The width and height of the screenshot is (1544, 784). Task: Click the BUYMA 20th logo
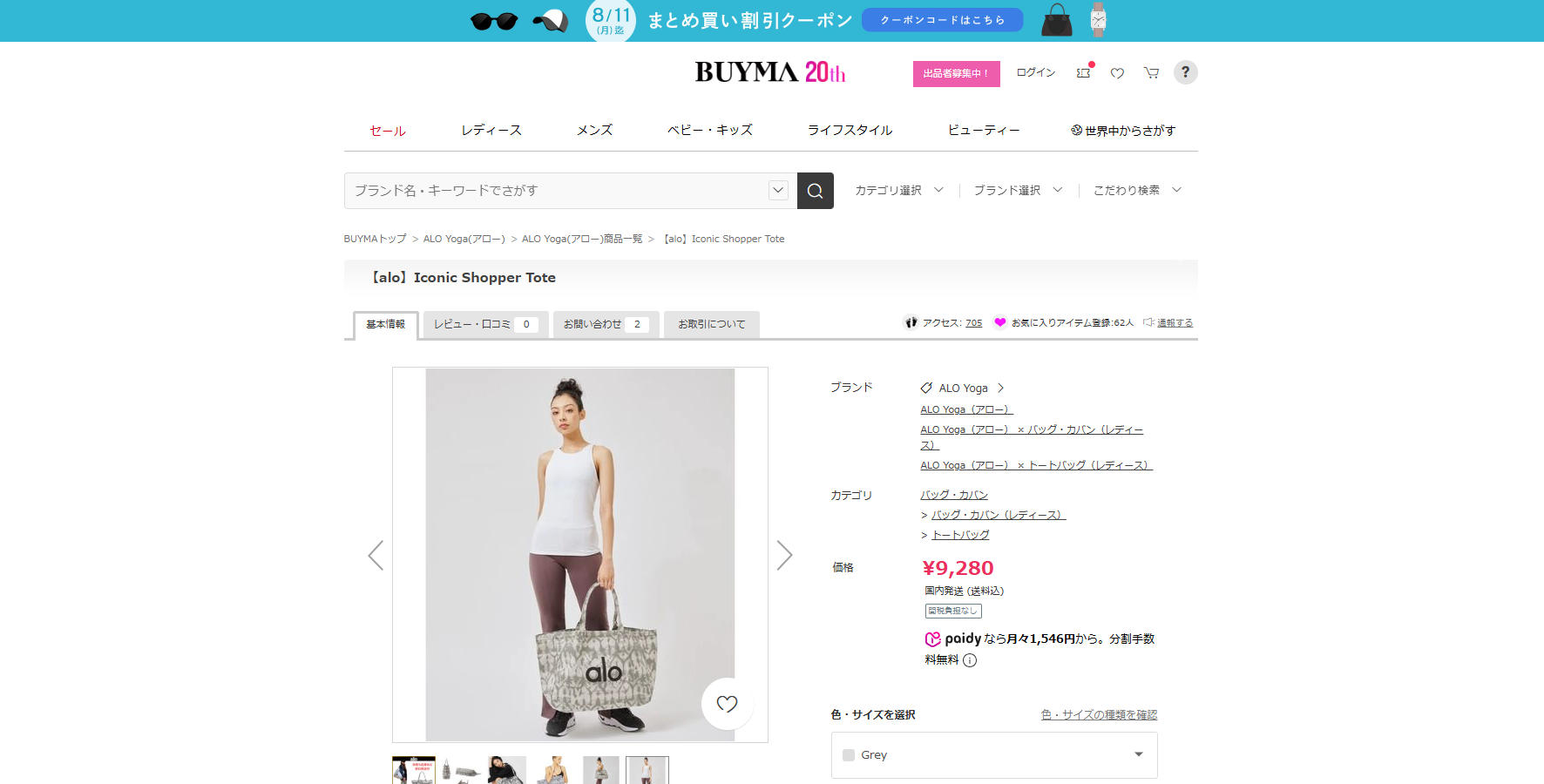point(770,71)
